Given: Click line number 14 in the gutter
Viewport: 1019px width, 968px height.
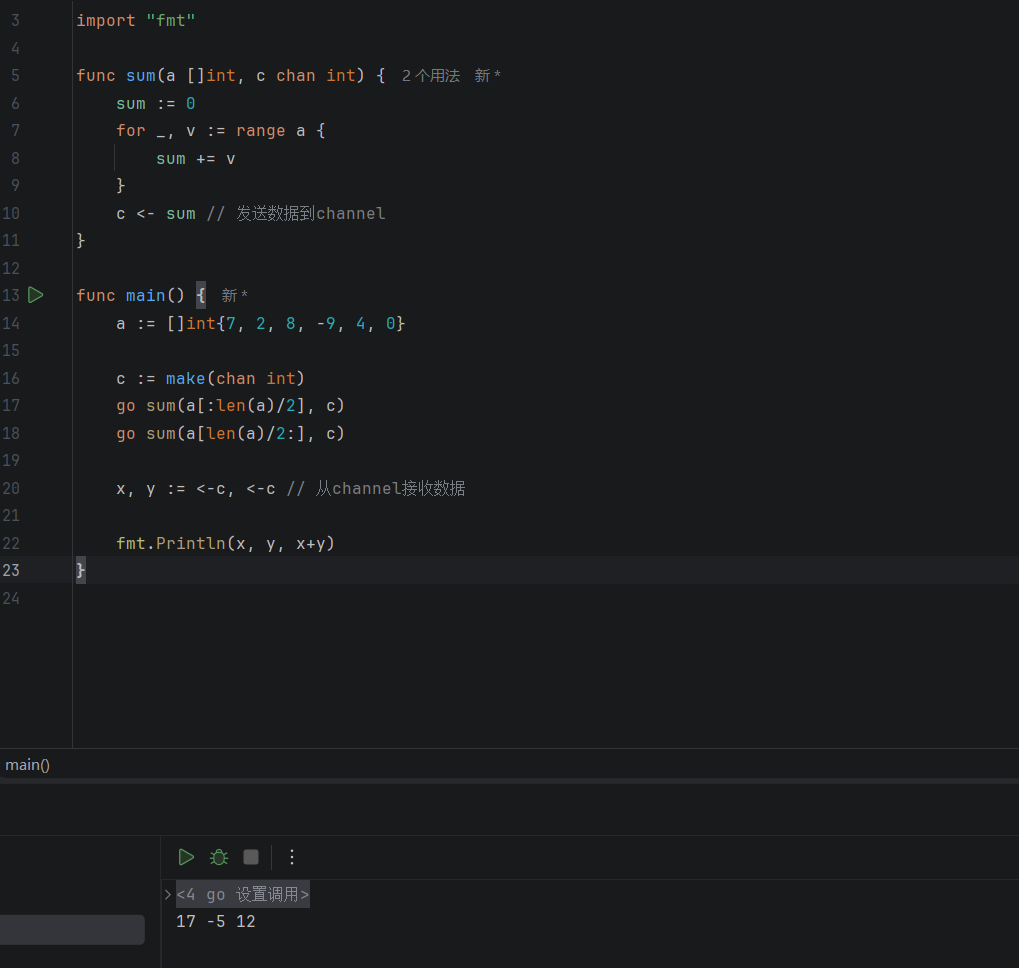Looking at the screenshot, I should point(11,324).
